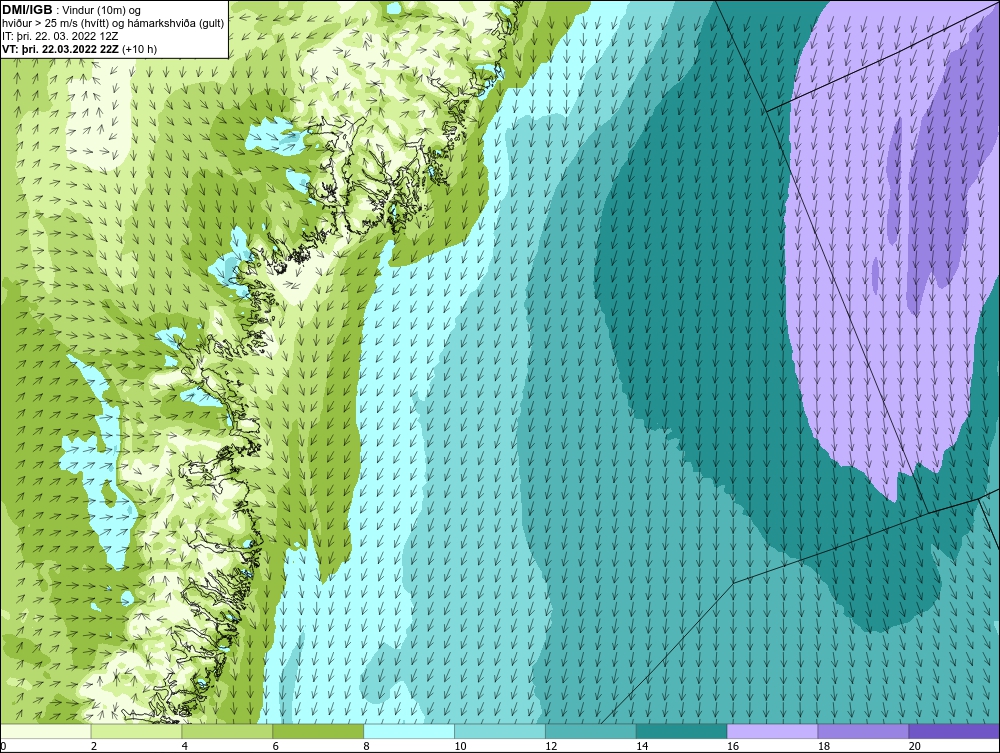Click the 4-6 m/s green legend band
Viewport: 1000px width, 753px height.
coord(227,731)
